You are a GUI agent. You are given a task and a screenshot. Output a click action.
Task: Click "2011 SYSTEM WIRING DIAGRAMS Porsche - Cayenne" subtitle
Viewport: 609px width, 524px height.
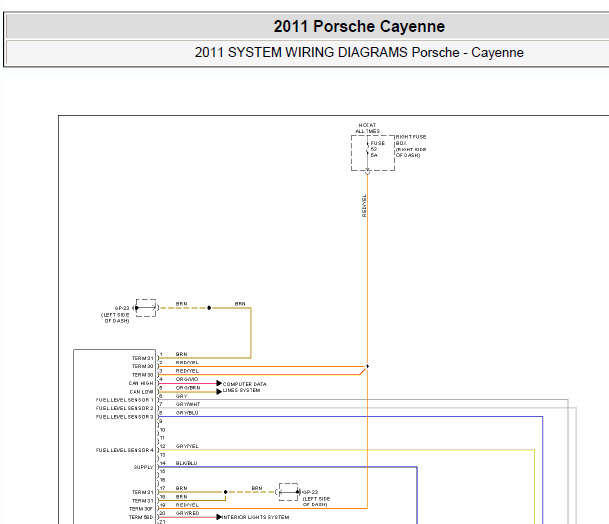click(x=359, y=52)
